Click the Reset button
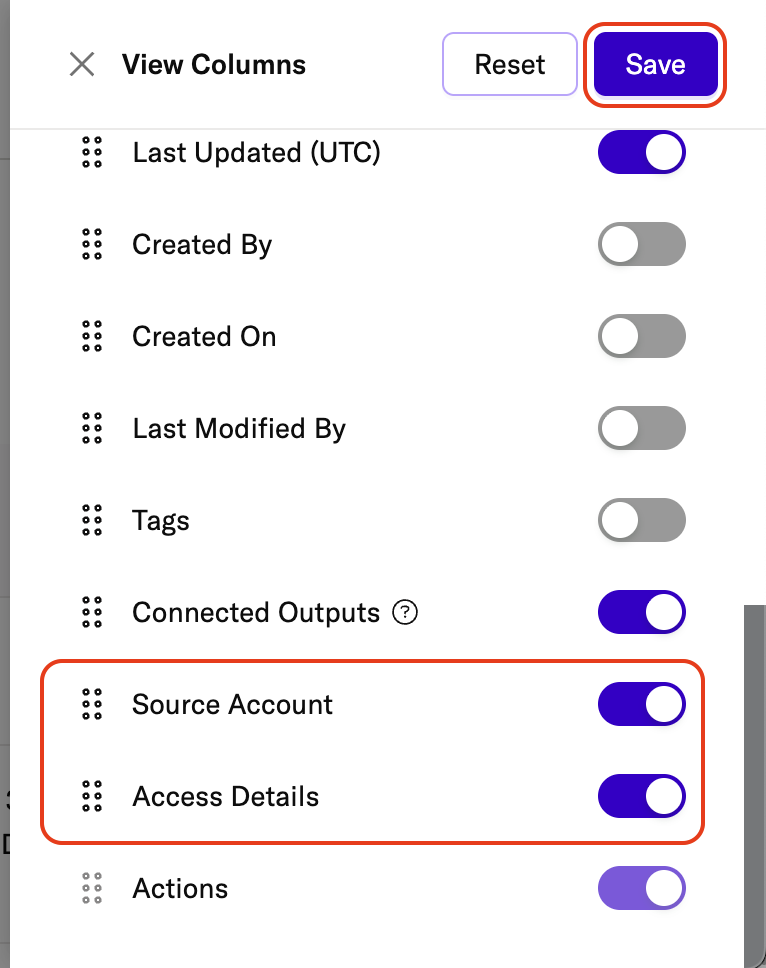Screen dimensions: 766x968 click(510, 65)
